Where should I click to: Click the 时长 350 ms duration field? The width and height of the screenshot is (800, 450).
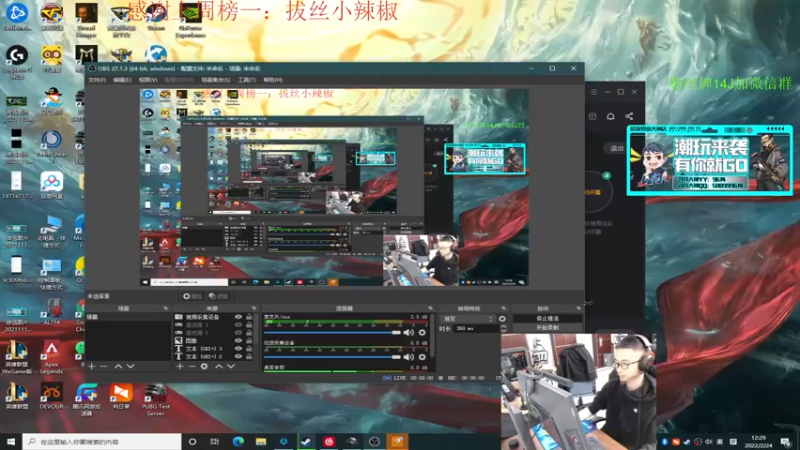coord(476,329)
